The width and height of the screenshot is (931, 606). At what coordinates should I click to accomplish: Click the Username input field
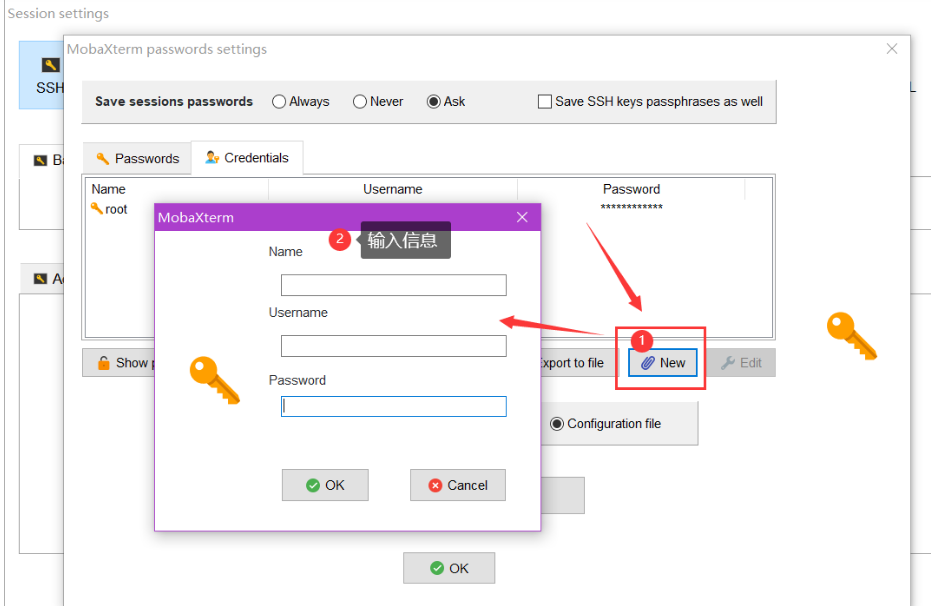click(394, 346)
